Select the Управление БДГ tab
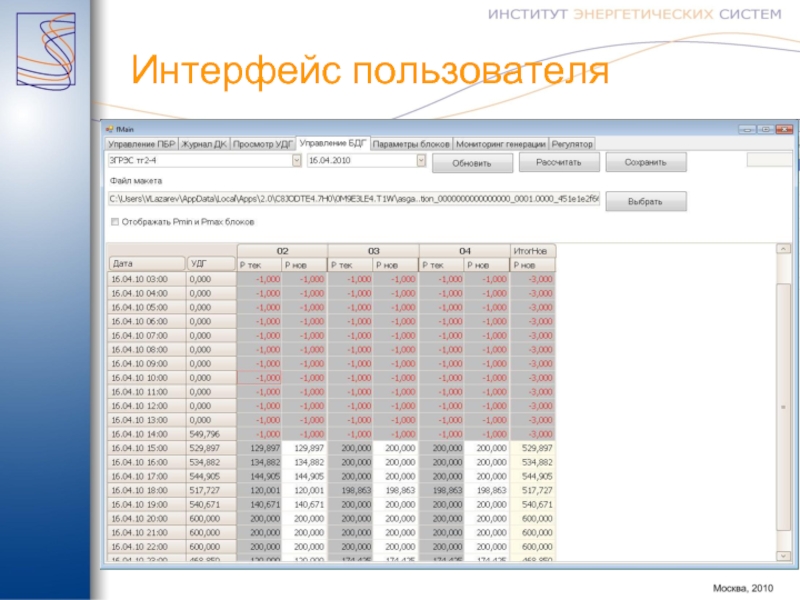The width and height of the screenshot is (800, 600). (333, 143)
